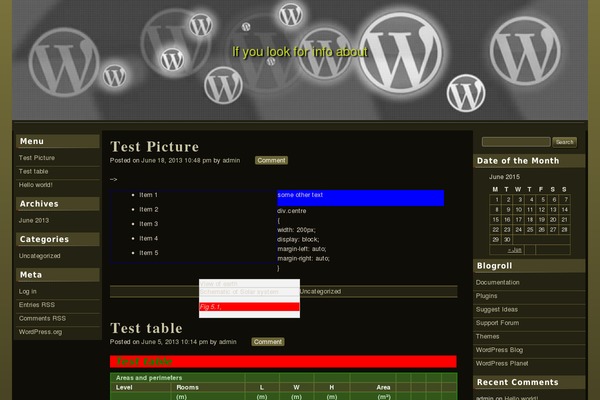Click the 'Blogroll' widget heading
Image resolution: width=600 pixels, height=400 pixels.
pyautogui.click(x=494, y=266)
